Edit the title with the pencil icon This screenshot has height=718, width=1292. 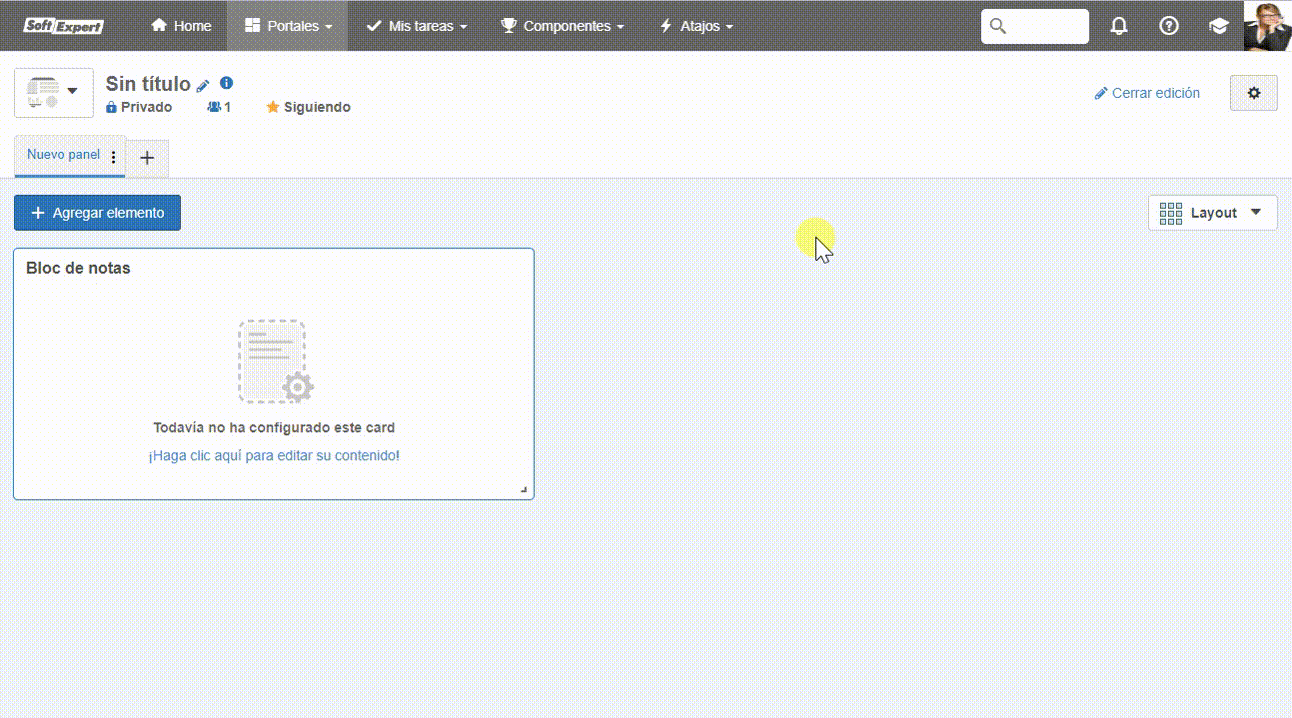pos(203,86)
